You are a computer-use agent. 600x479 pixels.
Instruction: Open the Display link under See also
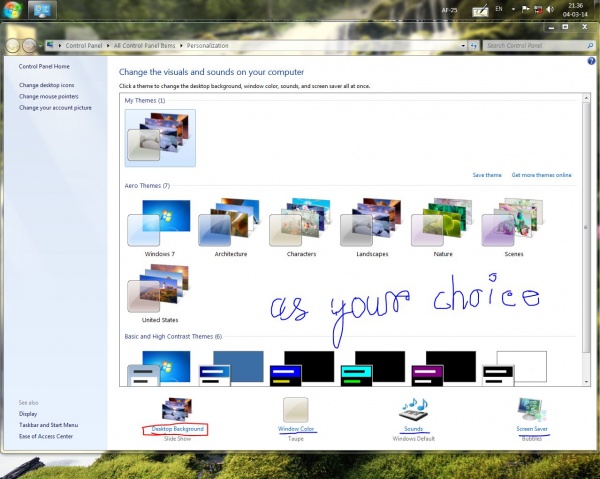coord(28,414)
